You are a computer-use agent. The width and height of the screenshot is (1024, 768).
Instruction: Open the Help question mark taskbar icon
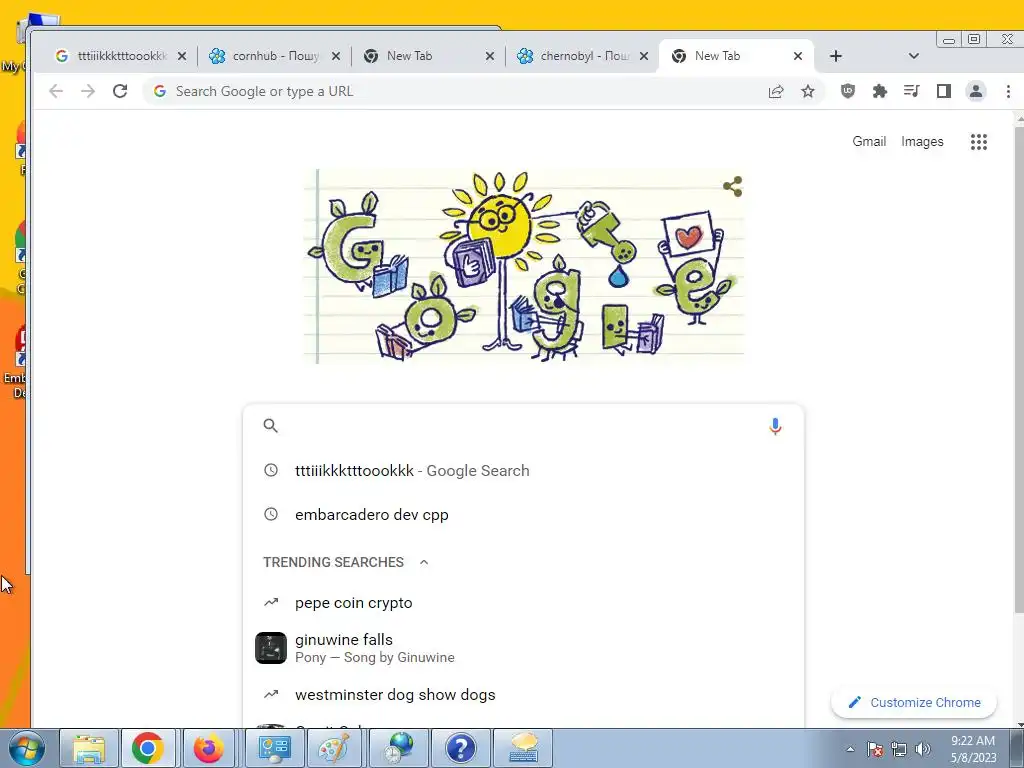pyautogui.click(x=460, y=748)
